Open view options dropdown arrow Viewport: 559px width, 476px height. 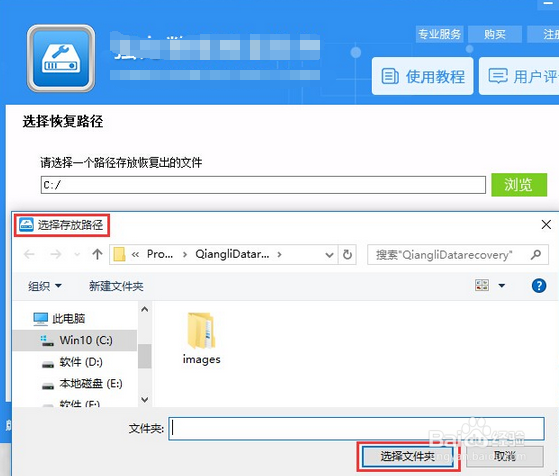pos(502,286)
